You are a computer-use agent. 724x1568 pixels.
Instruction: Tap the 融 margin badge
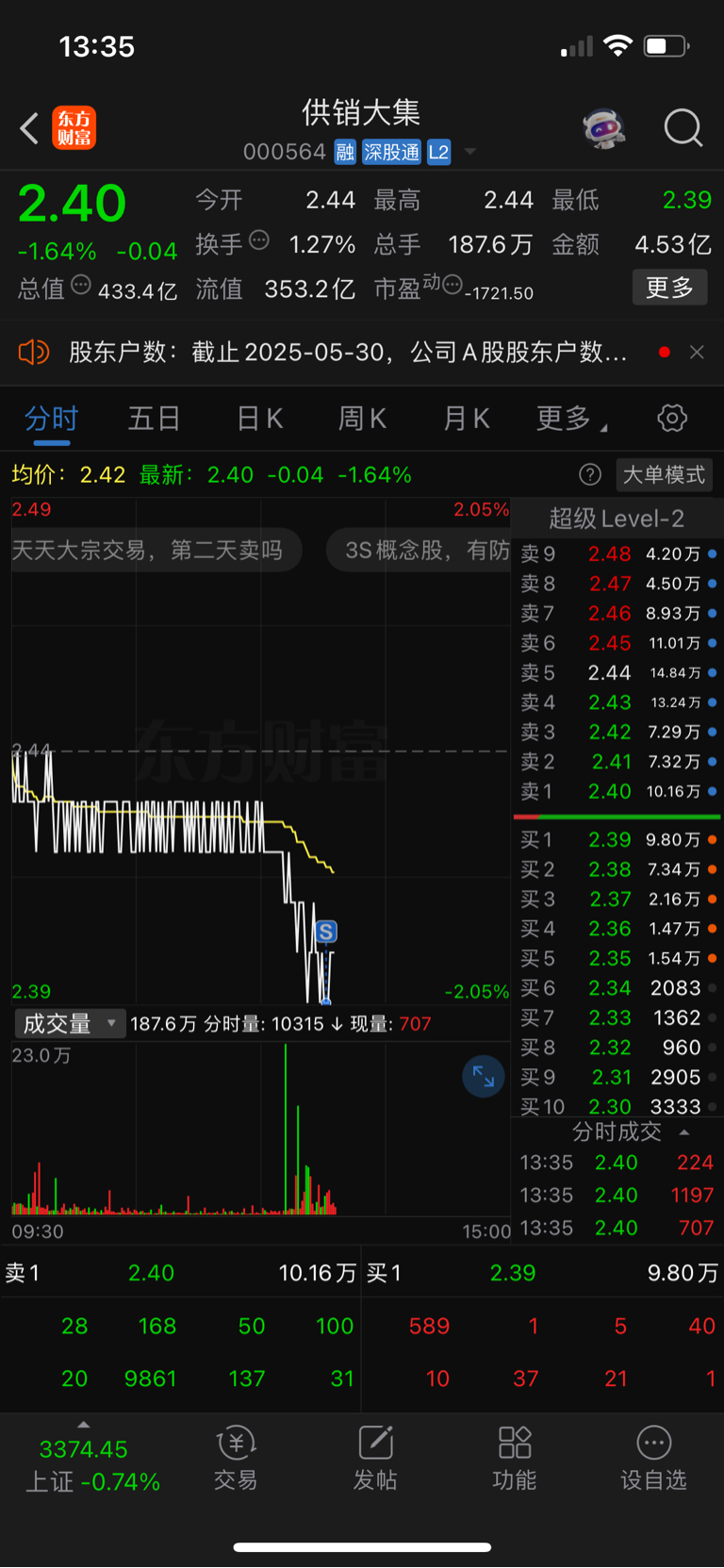(345, 152)
